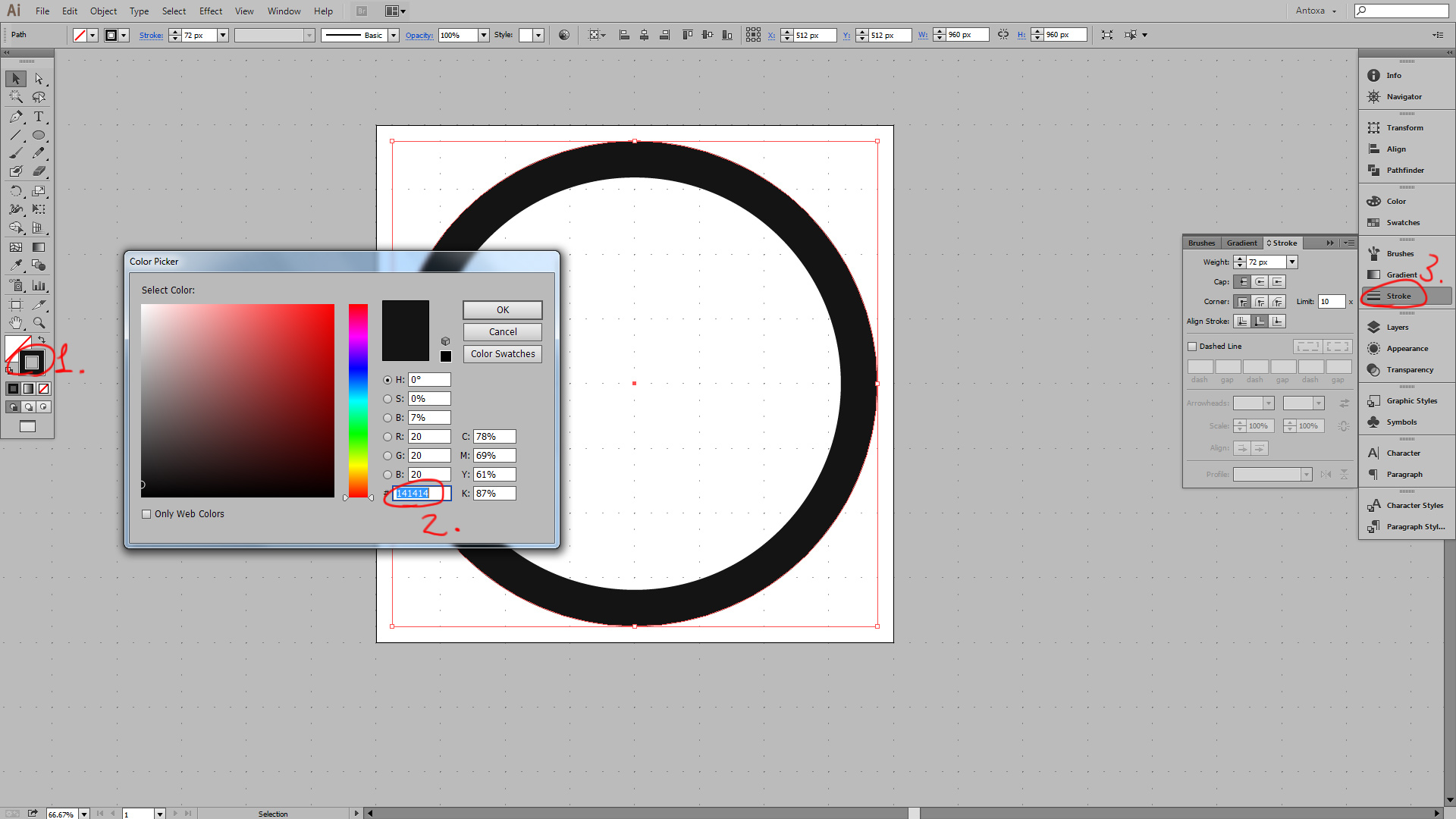
Task: Select the S saturation radio button
Action: pyautogui.click(x=388, y=399)
